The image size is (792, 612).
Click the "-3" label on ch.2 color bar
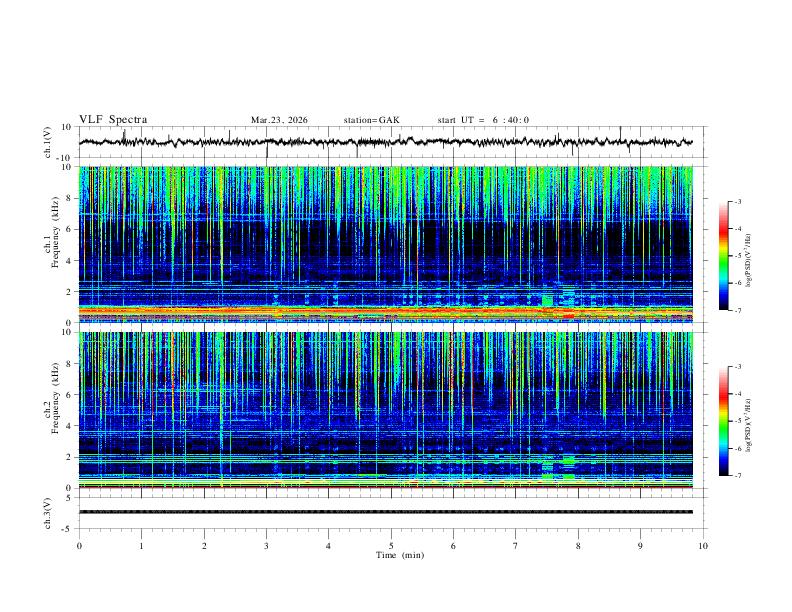coord(738,367)
